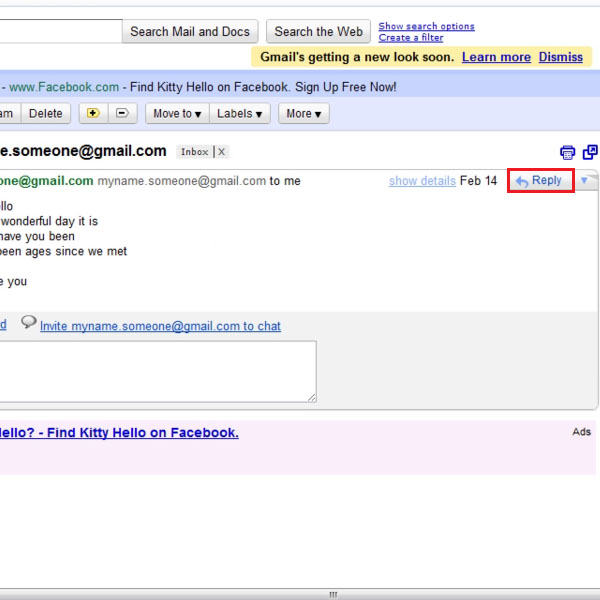The width and height of the screenshot is (600, 600).
Task: Open Show search options link
Action: point(426,26)
